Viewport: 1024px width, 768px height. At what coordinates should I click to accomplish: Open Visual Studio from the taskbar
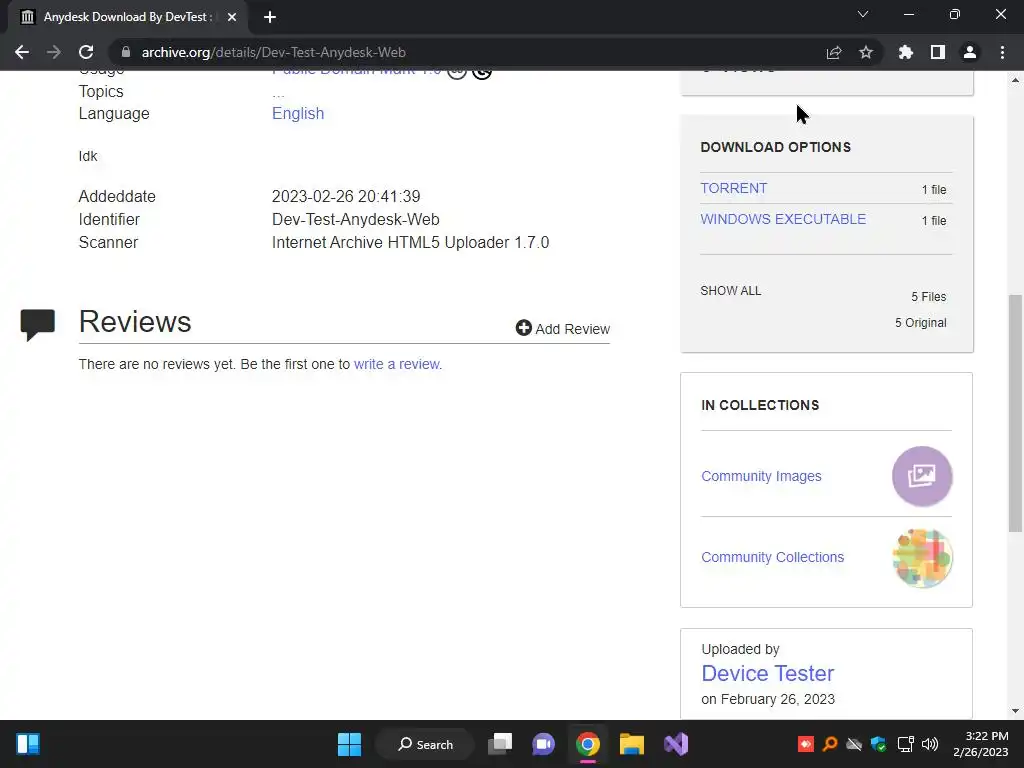coord(676,744)
